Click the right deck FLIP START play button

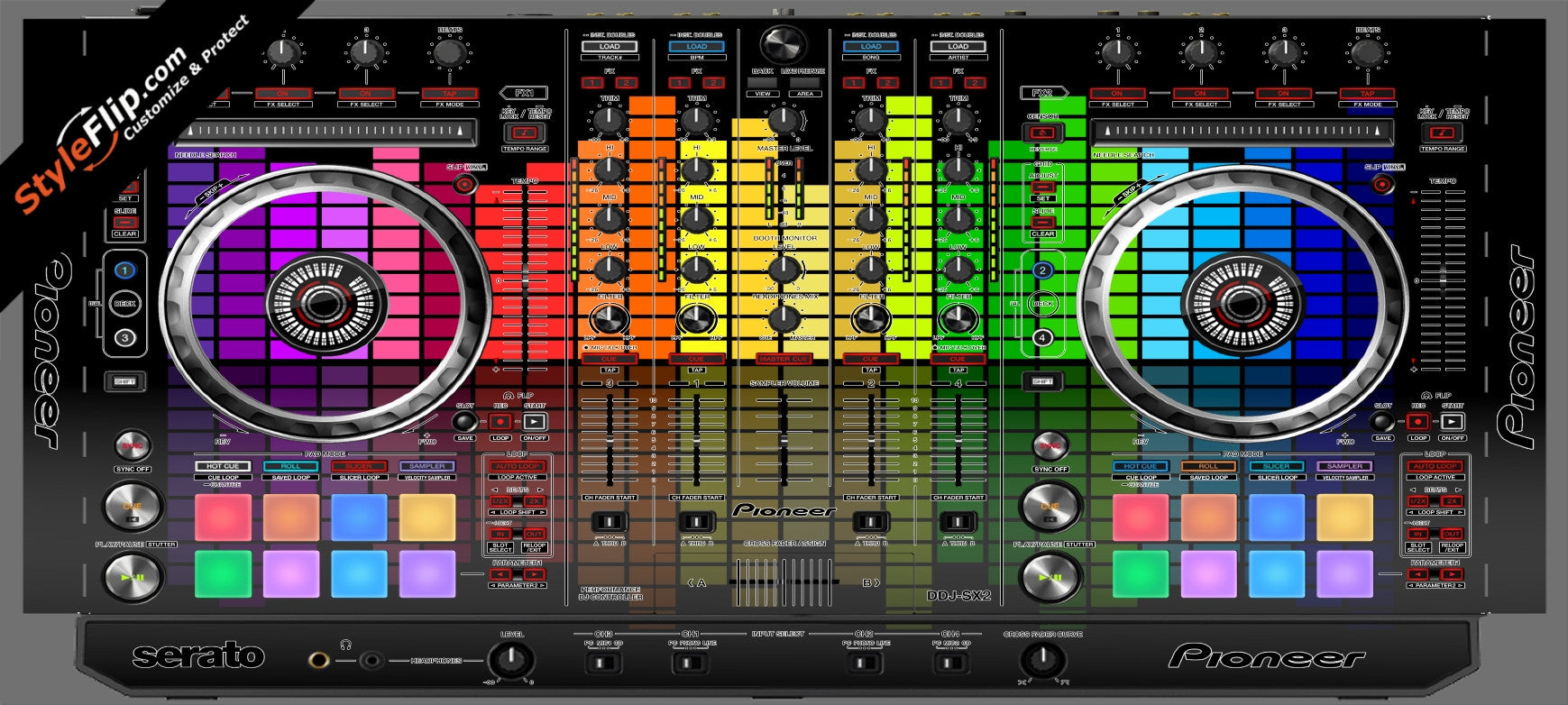tap(1452, 422)
